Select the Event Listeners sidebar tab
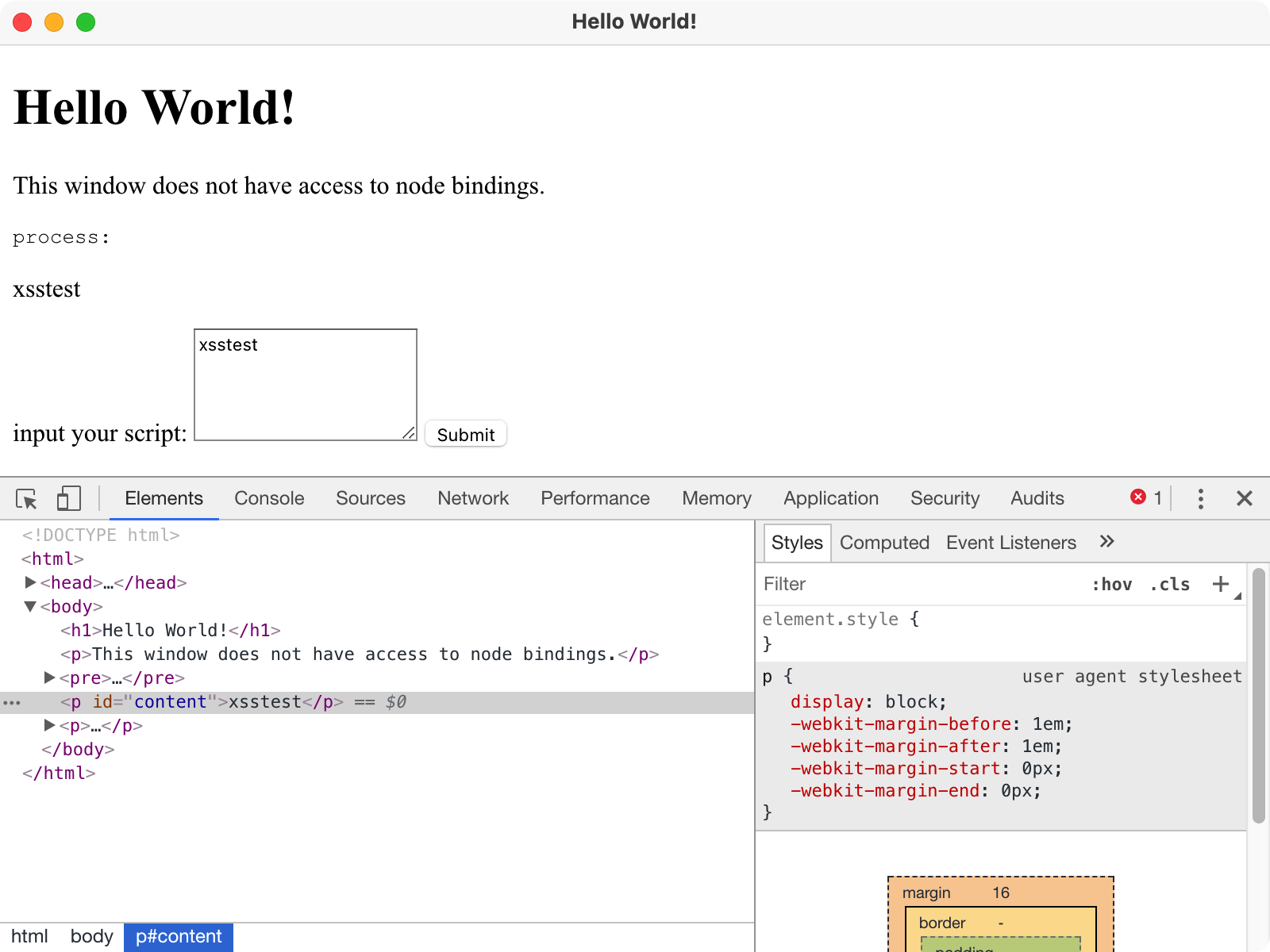Image resolution: width=1270 pixels, height=952 pixels. (1011, 543)
